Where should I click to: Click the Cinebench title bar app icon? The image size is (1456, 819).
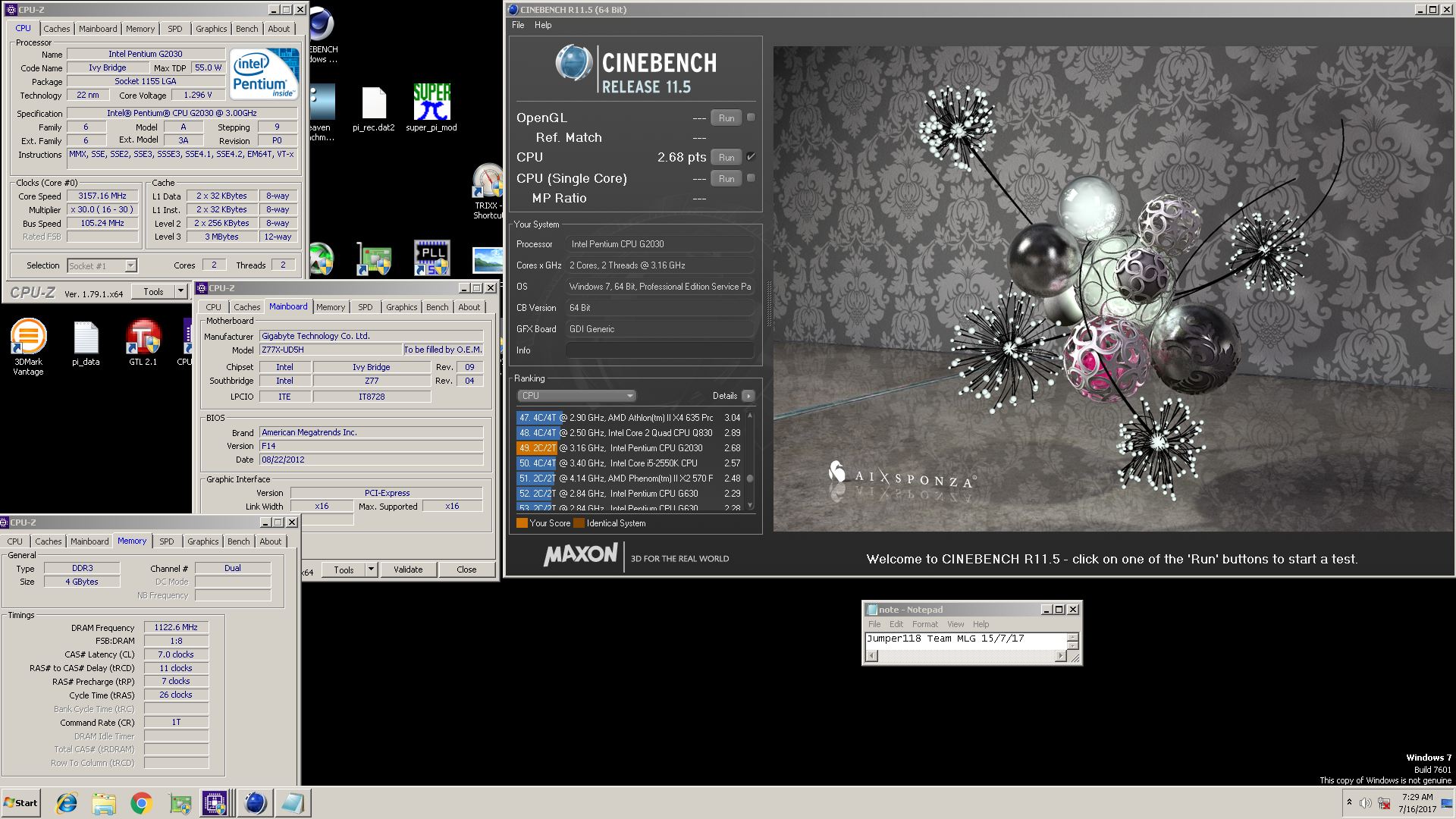tap(513, 10)
